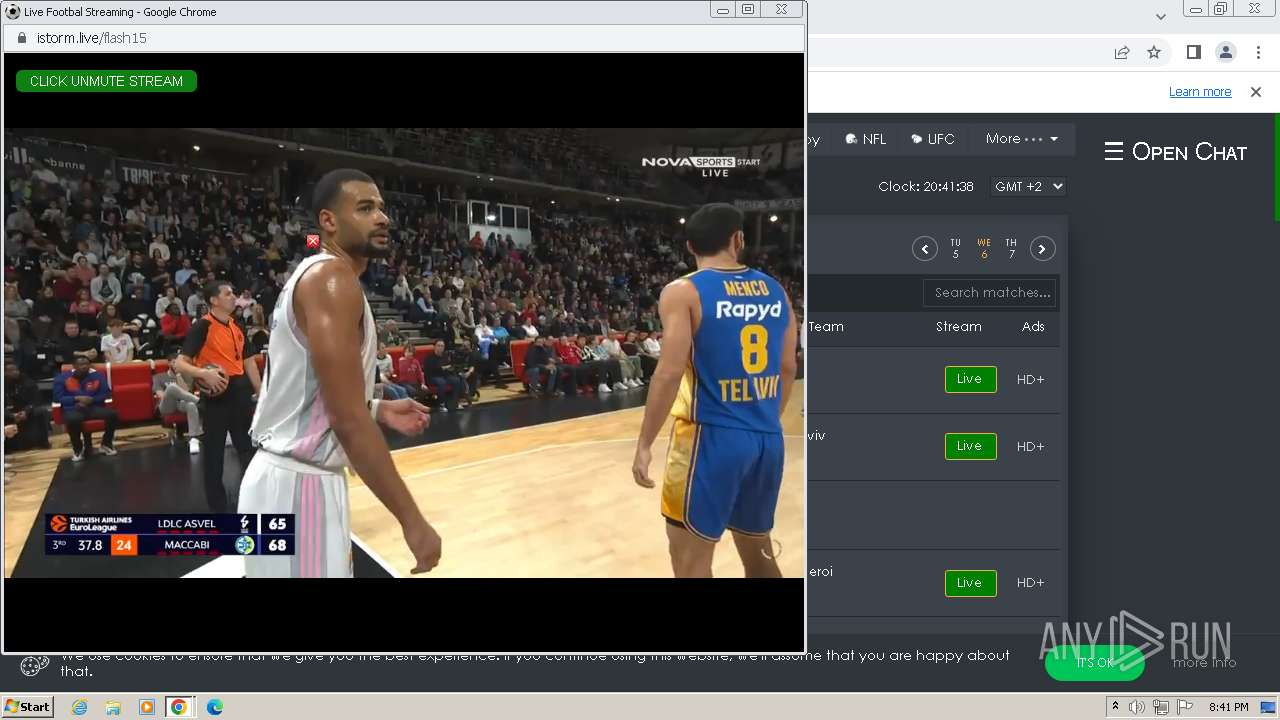Close the small red X ad overlay on the video

tap(313, 241)
